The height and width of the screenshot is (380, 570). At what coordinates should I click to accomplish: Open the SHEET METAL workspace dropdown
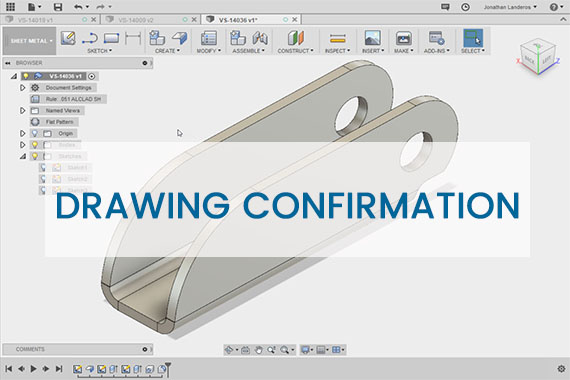point(30,41)
